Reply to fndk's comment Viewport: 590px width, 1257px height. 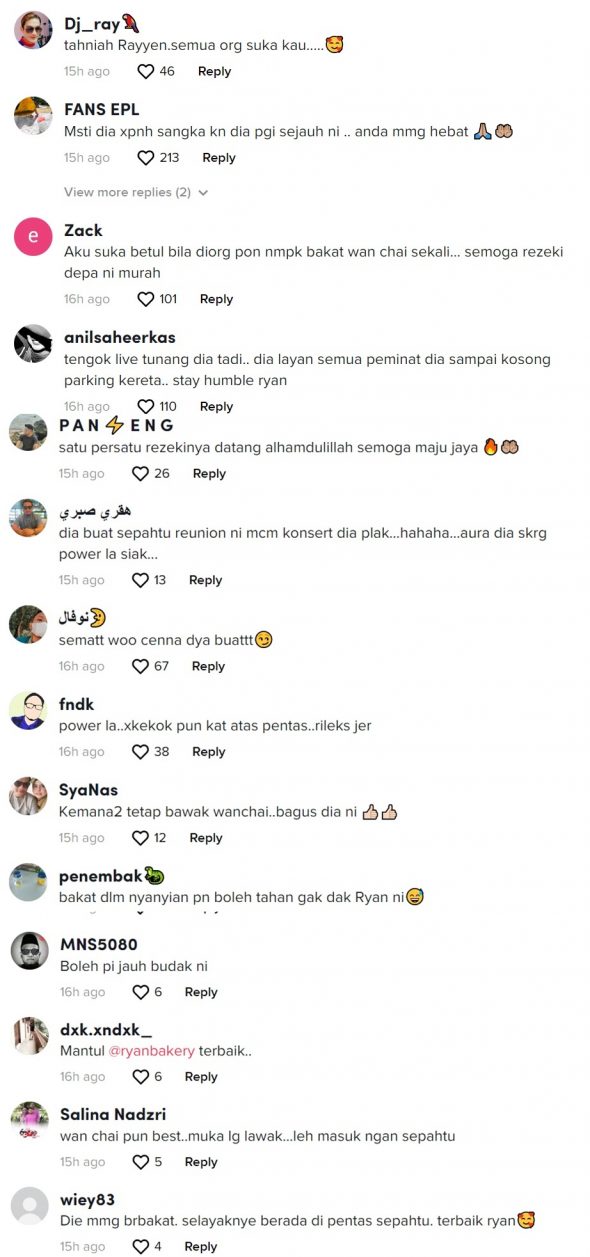tap(209, 752)
